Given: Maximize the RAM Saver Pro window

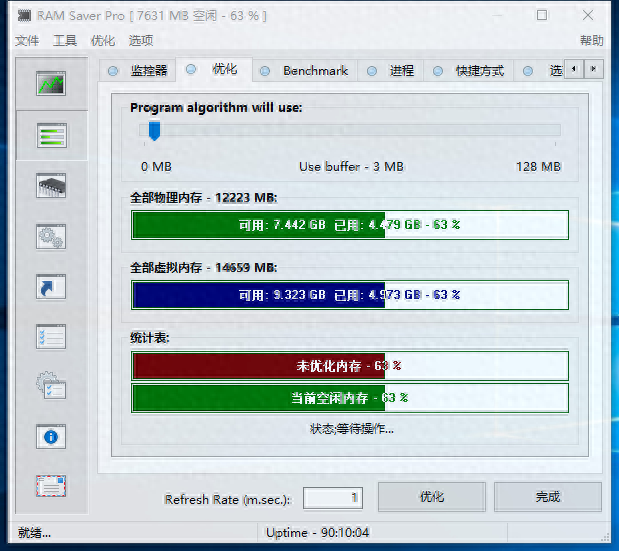Looking at the screenshot, I should tap(542, 15).
